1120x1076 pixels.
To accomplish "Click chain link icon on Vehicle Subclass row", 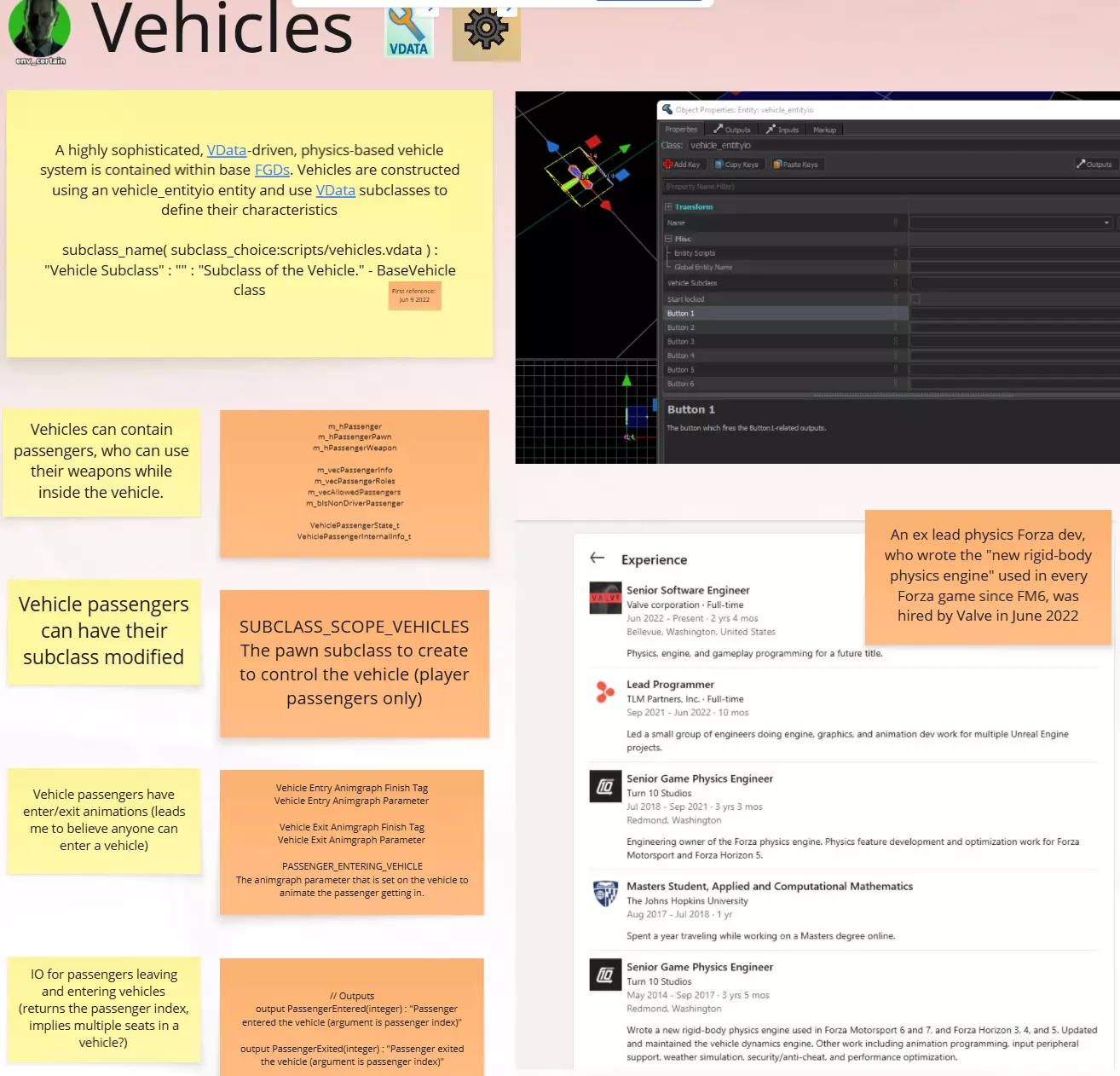I will pyautogui.click(x=895, y=283).
